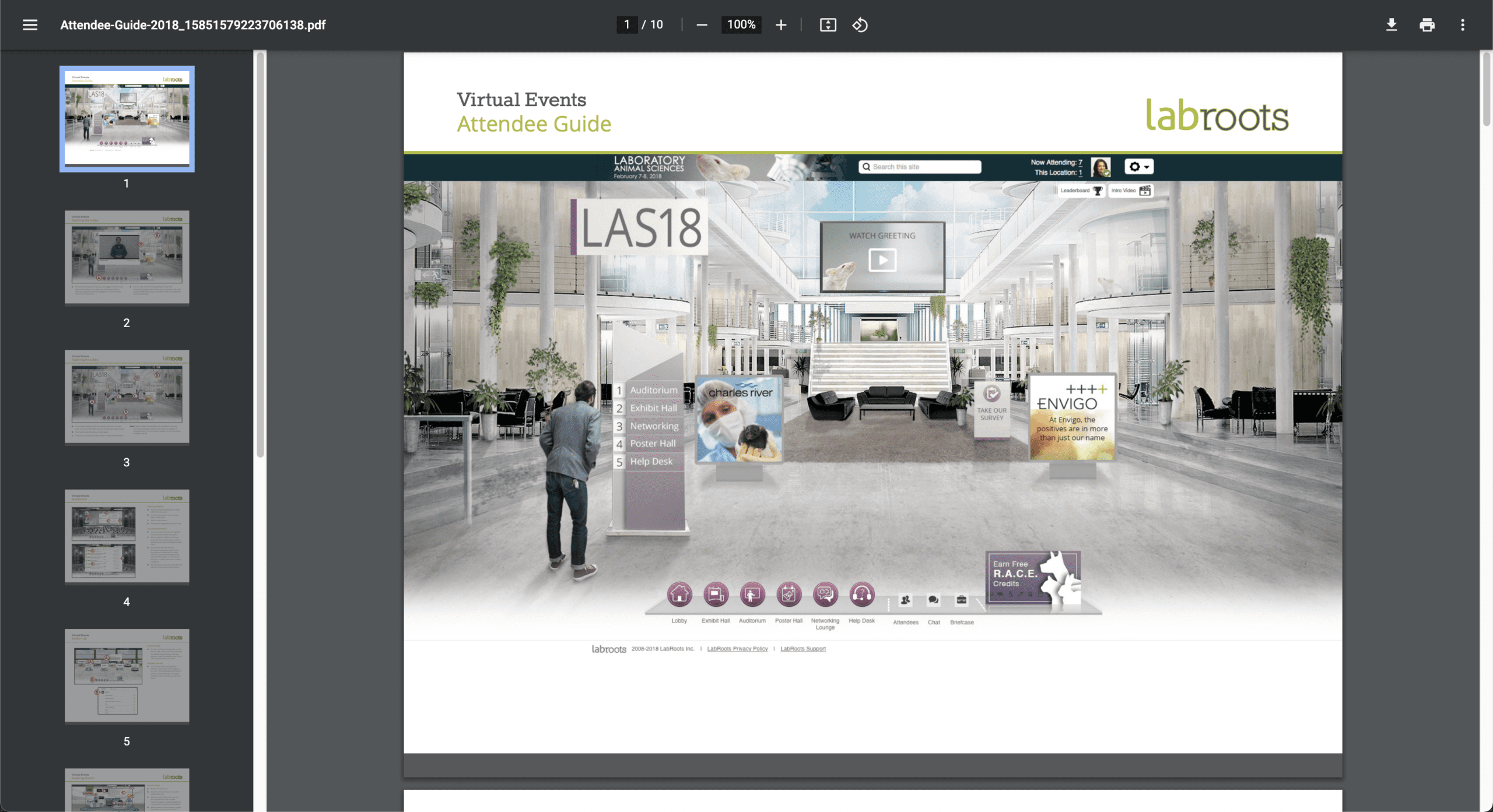Click the This Location count link

1080,173
